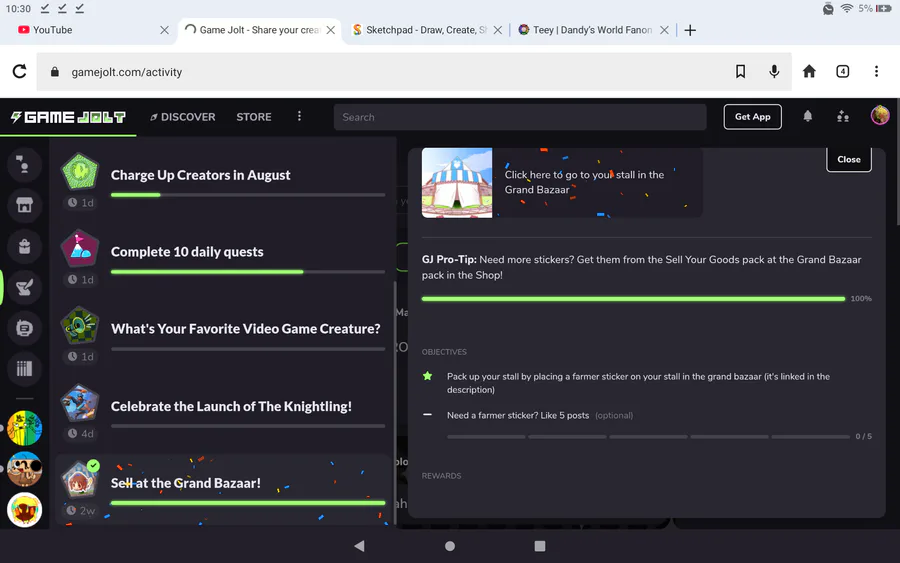Open the Store page

[x=254, y=117]
